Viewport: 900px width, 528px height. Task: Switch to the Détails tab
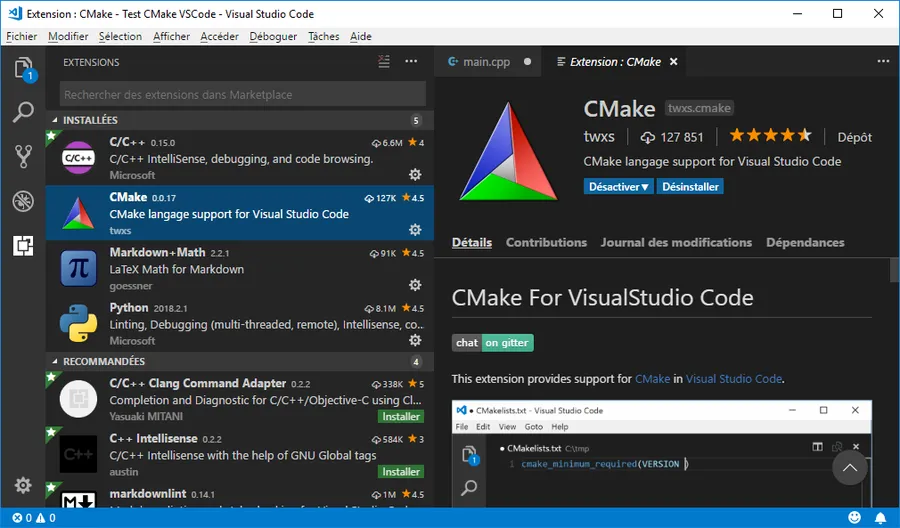click(x=472, y=242)
